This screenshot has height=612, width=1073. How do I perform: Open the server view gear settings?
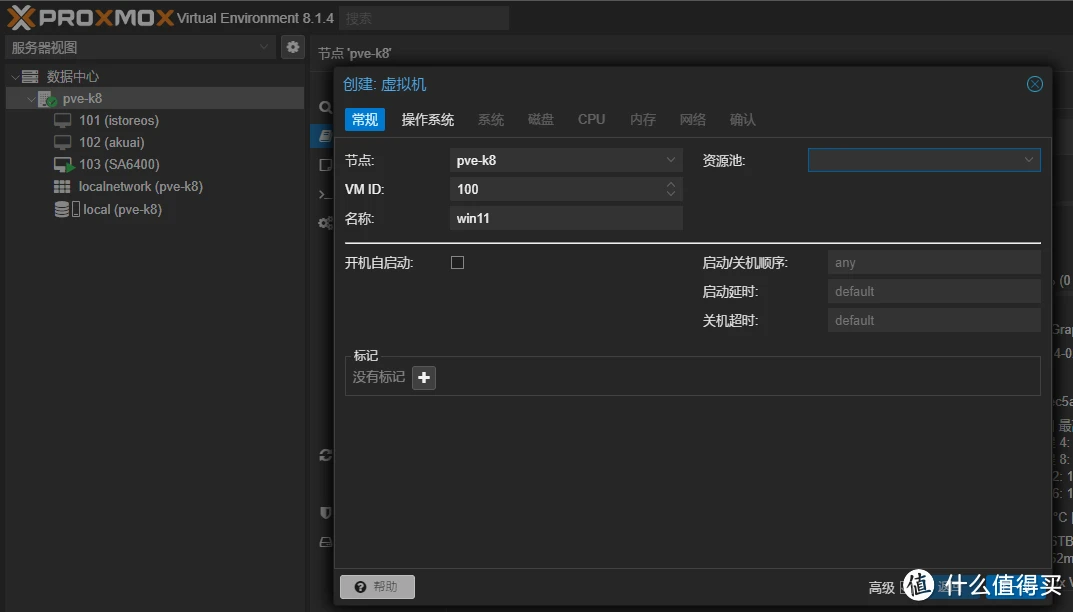[x=292, y=47]
